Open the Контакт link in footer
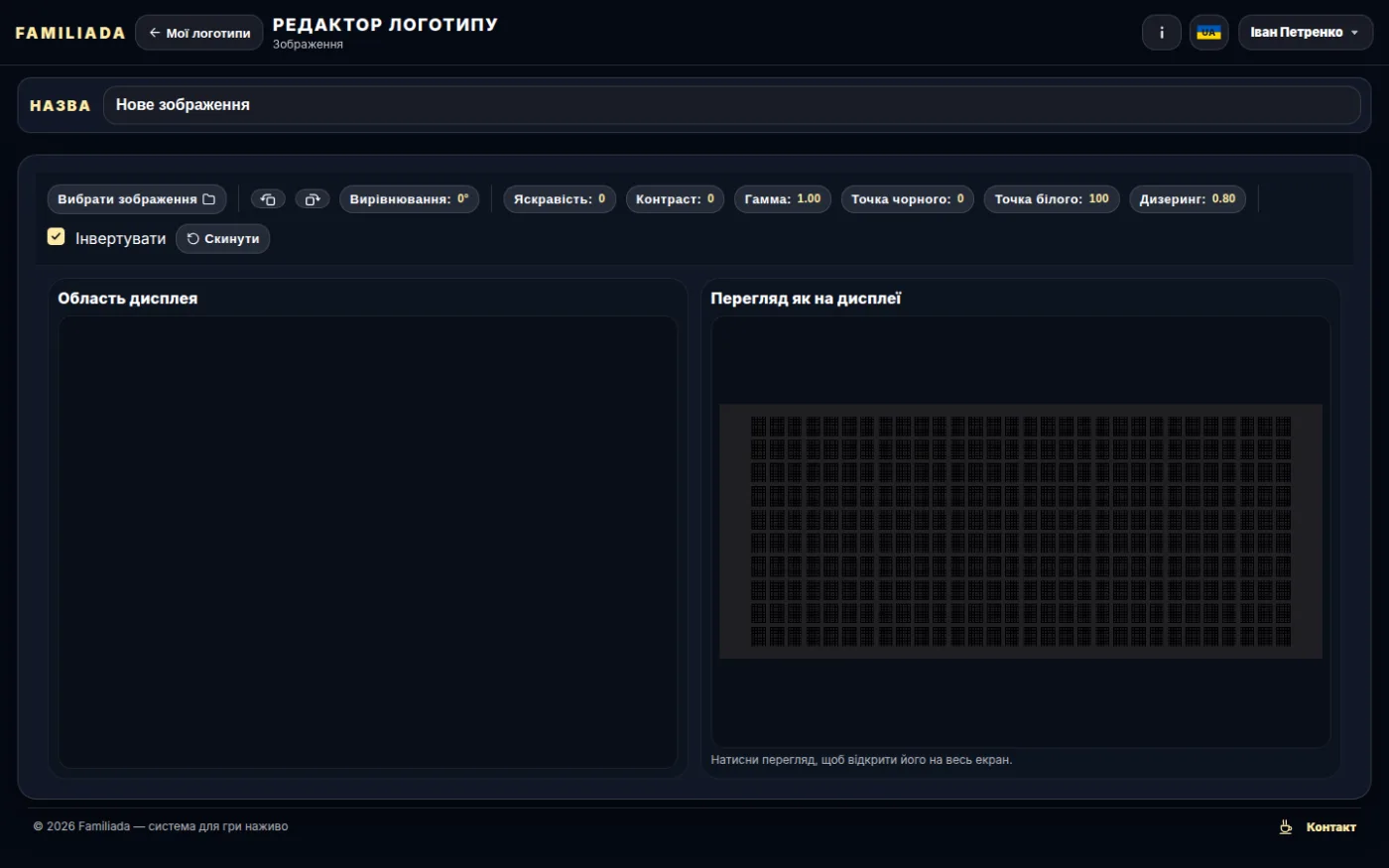 (1330, 827)
